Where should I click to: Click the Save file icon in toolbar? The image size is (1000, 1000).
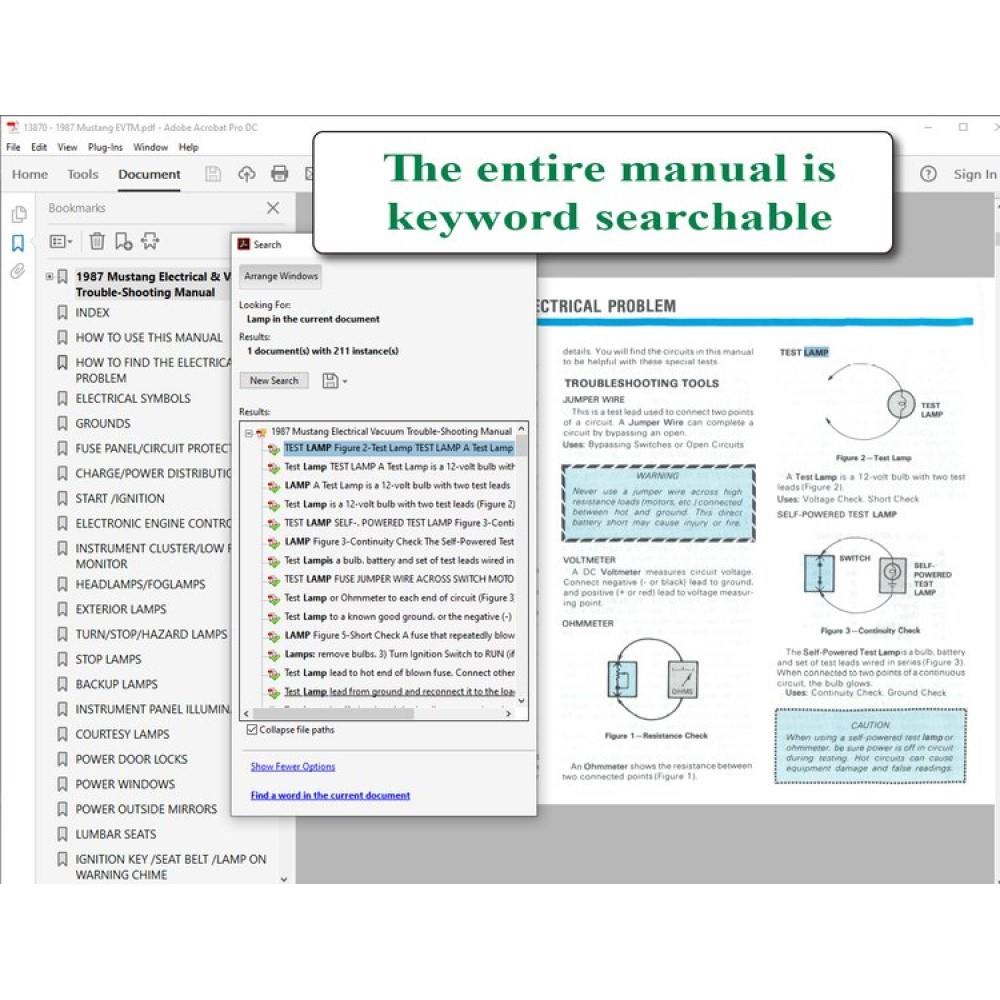[213, 174]
